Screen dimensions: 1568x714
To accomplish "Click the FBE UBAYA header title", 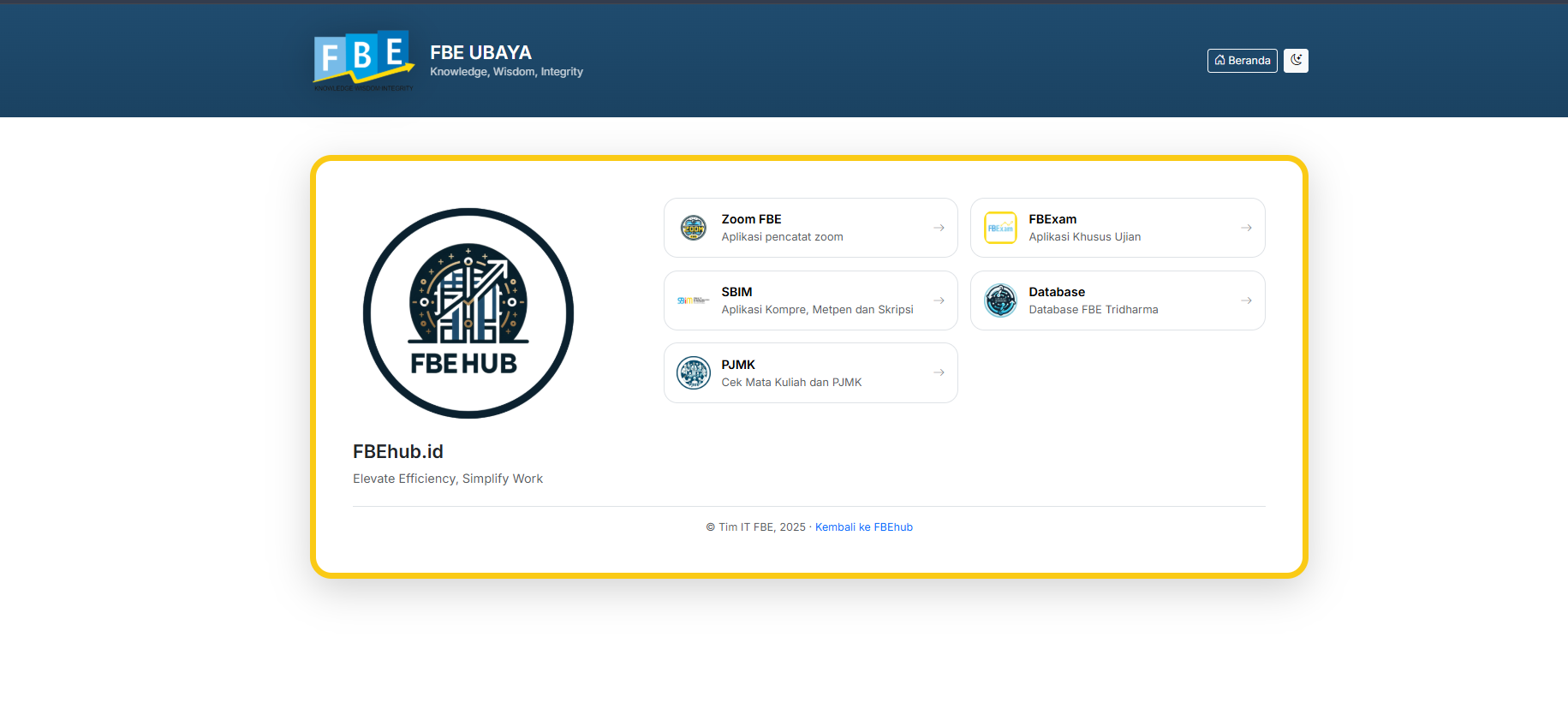I will 480,52.
